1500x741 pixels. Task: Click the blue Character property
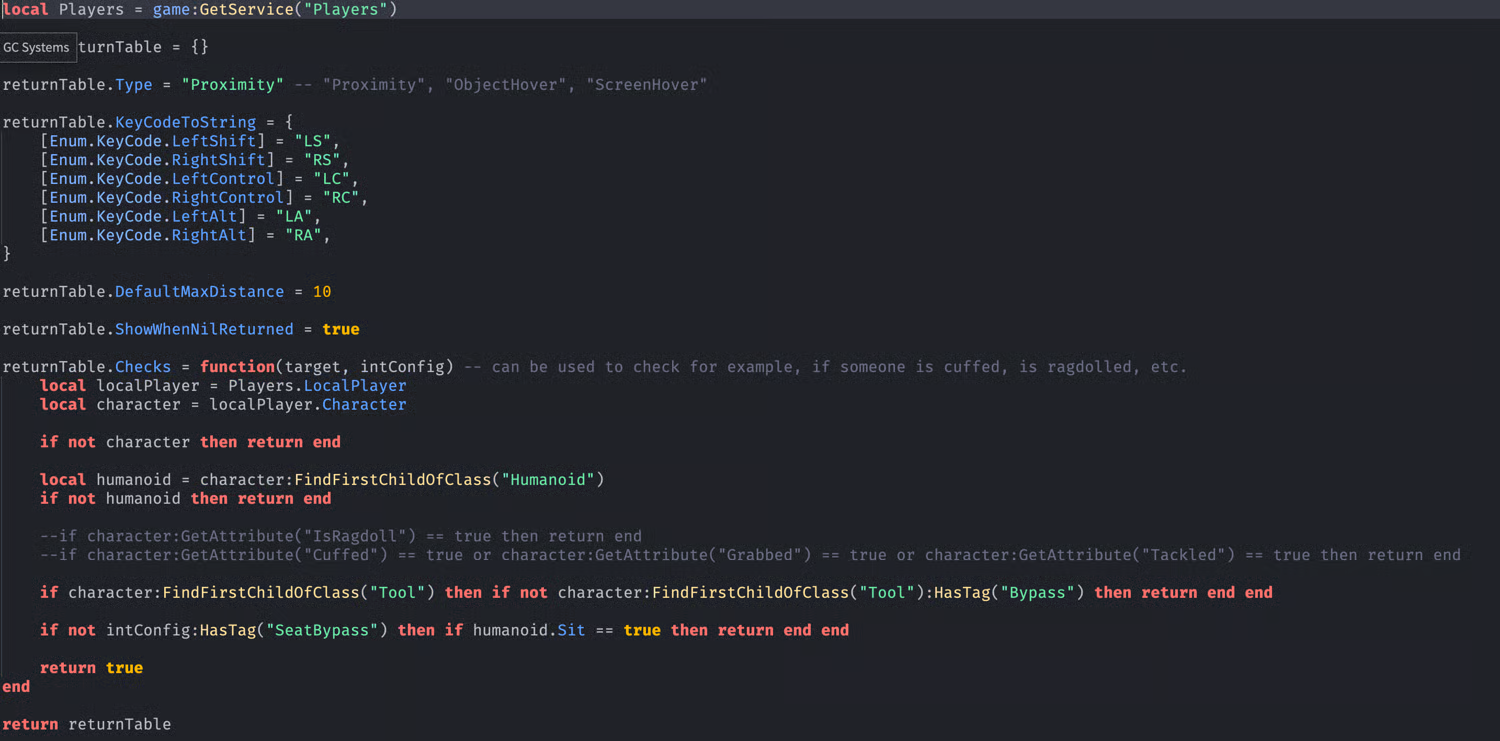point(365,405)
